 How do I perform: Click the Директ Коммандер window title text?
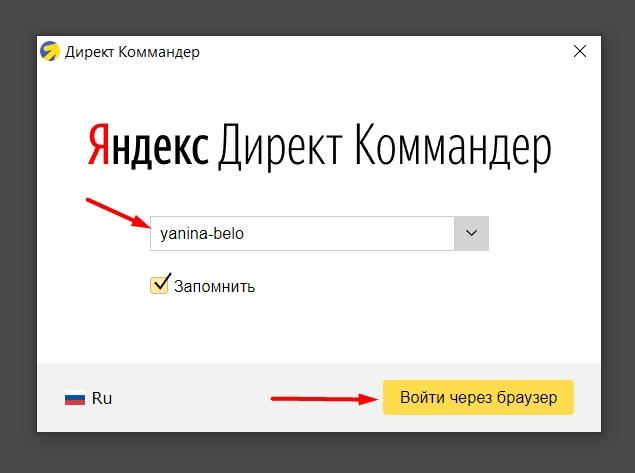pyautogui.click(x=132, y=52)
